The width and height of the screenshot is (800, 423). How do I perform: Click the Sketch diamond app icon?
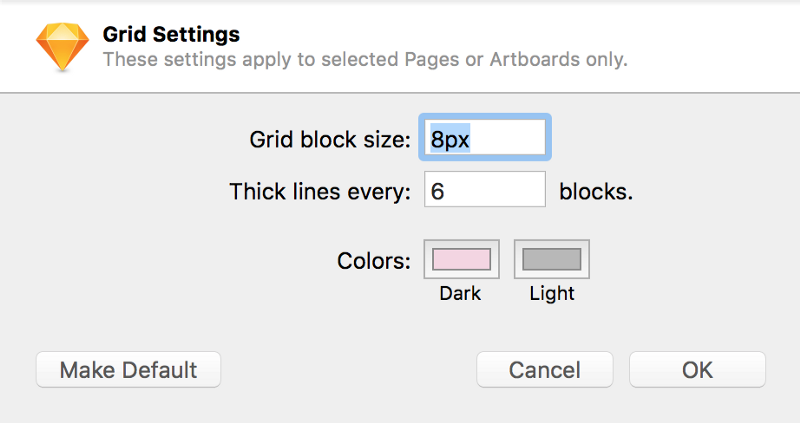tap(62, 46)
